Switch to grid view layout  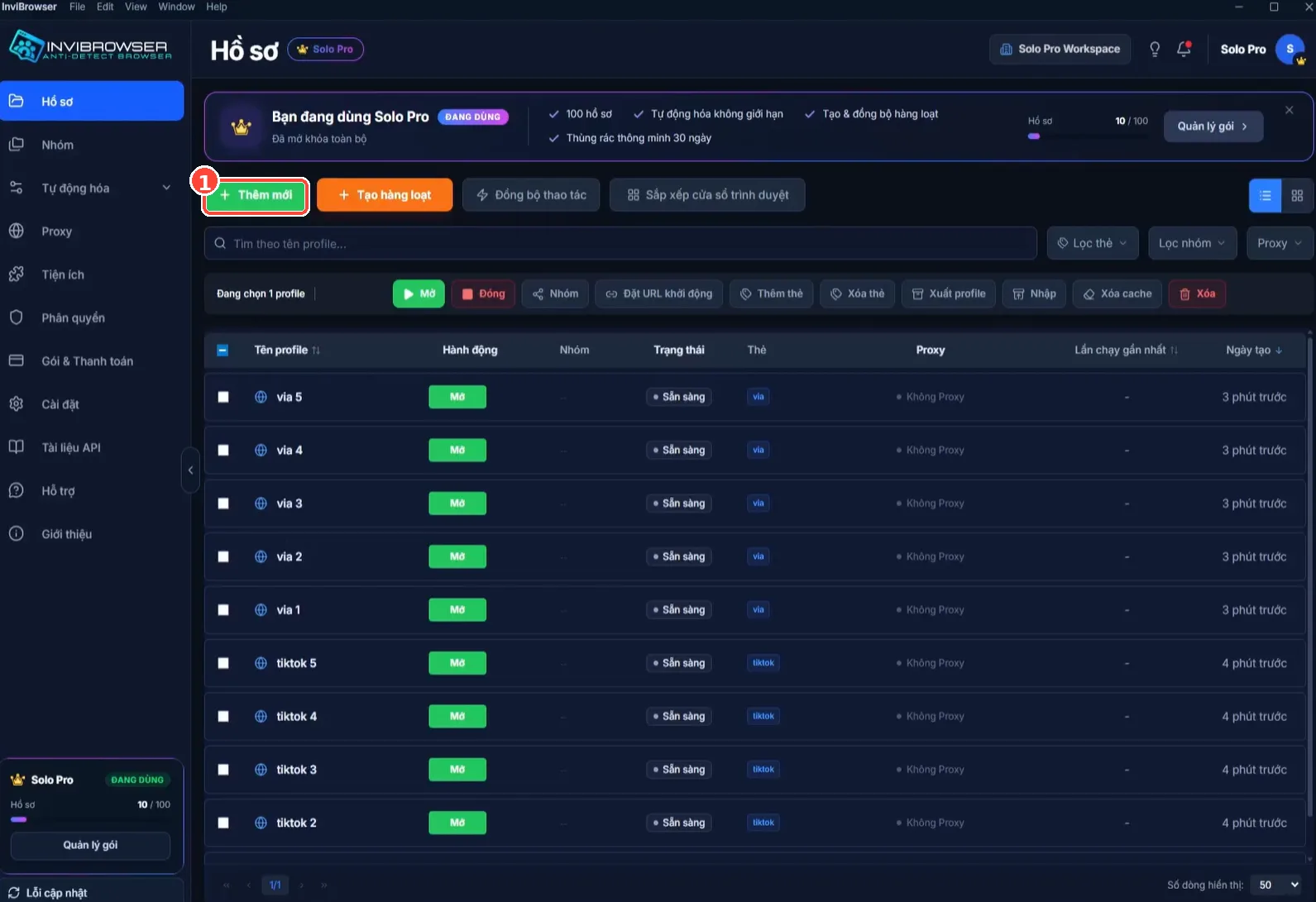pyautogui.click(x=1297, y=195)
